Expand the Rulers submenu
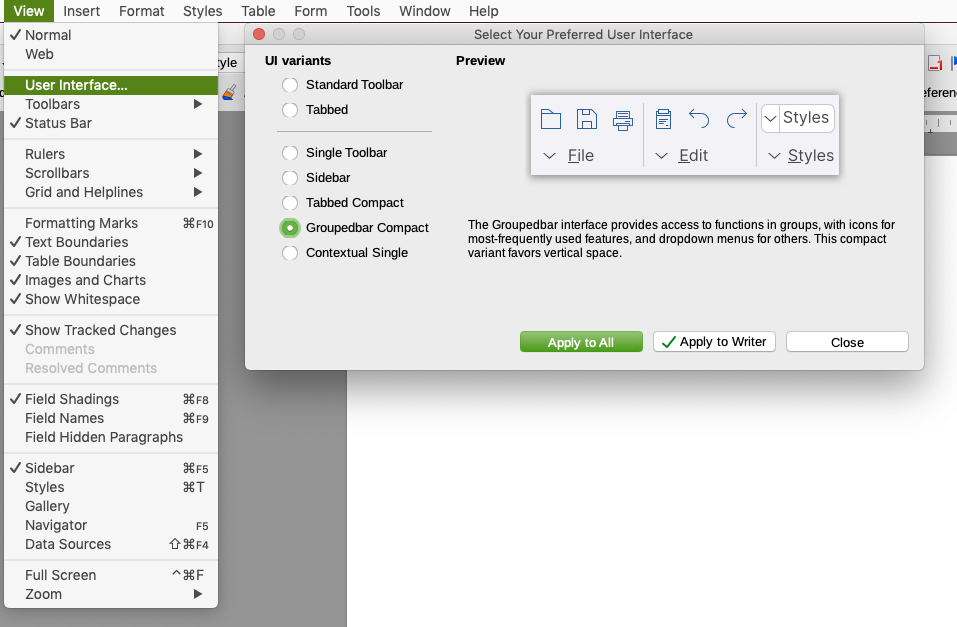Viewport: 957px width, 627px height. [110, 154]
